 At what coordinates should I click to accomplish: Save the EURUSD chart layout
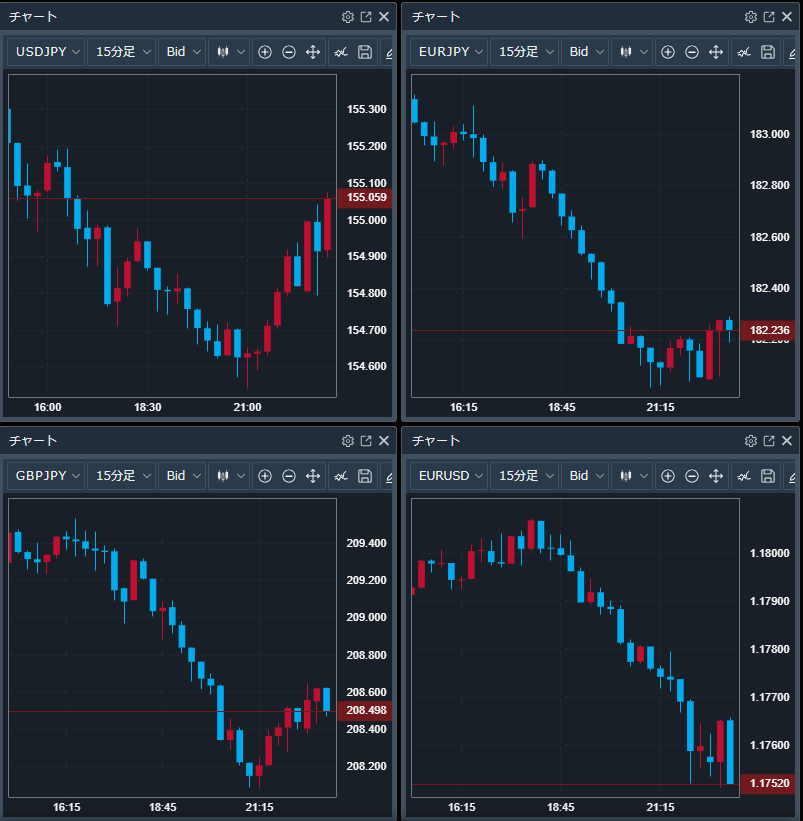(x=768, y=476)
